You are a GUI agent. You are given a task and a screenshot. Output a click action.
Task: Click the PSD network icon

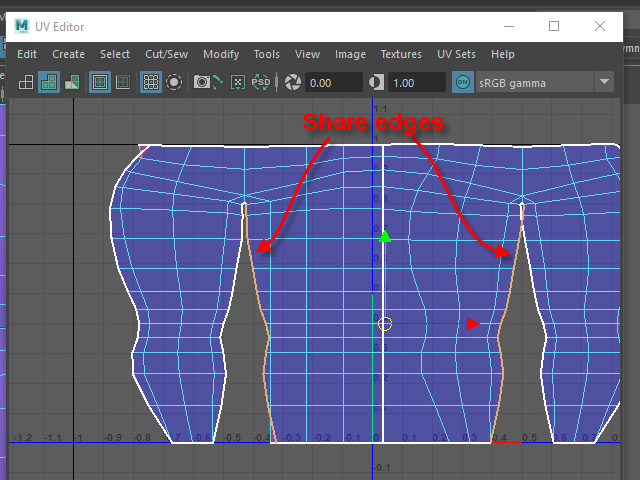263,83
